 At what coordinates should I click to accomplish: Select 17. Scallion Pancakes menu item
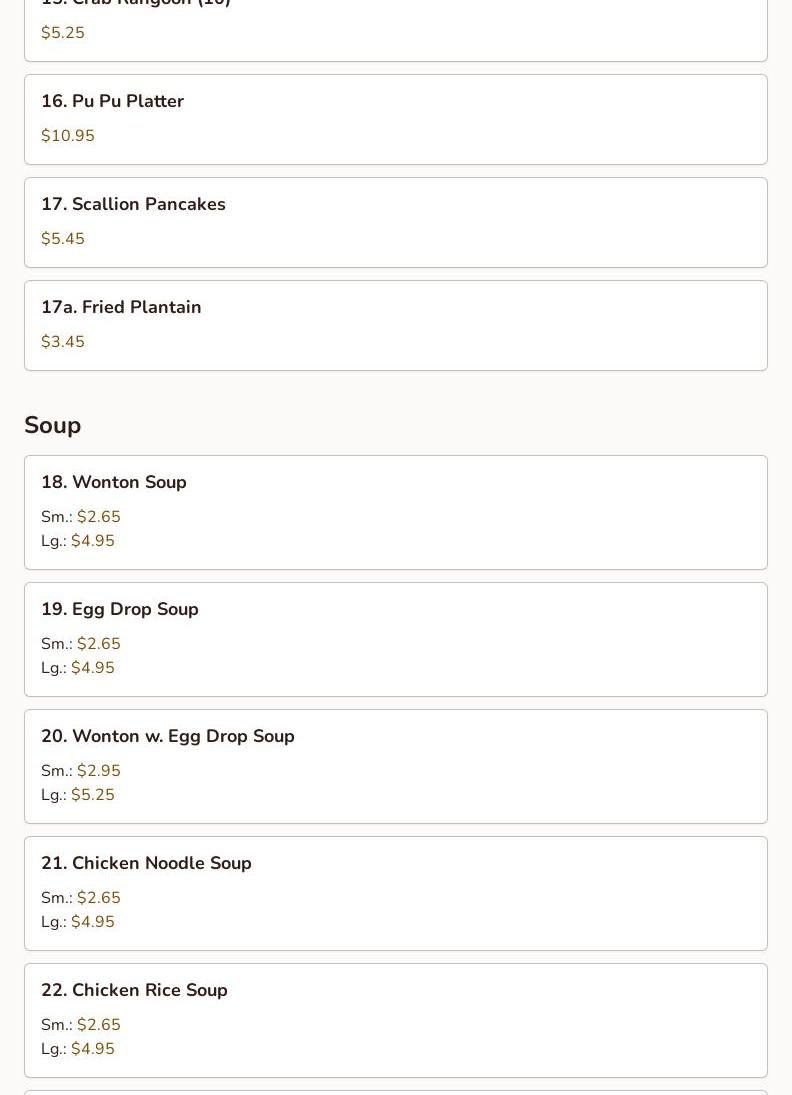(x=395, y=222)
